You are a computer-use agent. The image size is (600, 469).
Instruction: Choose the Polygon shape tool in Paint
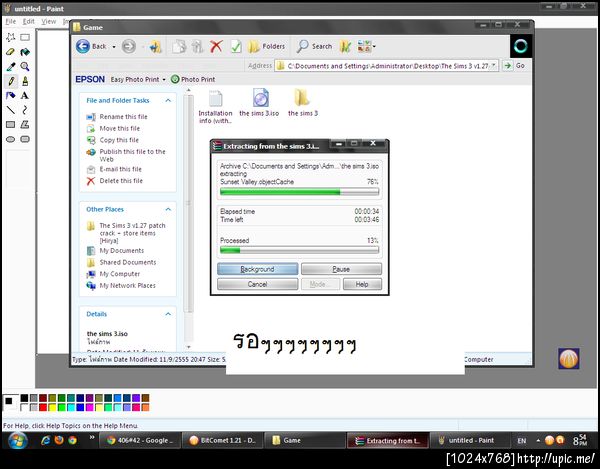pos(25,124)
